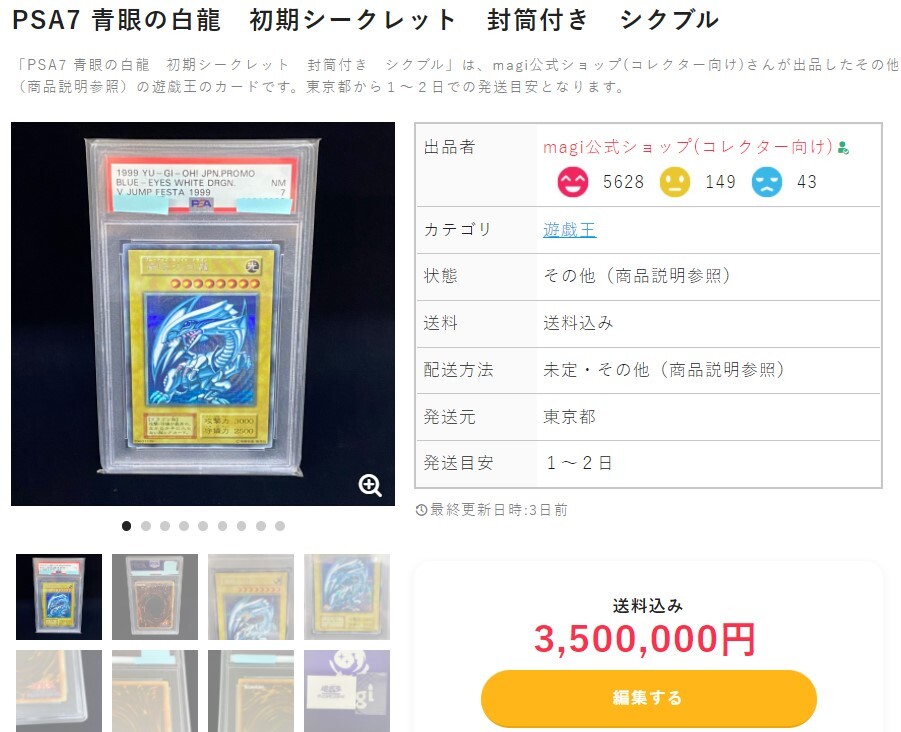The image size is (901, 732).
Task: Open the third thumbnail showing card top close-up
Action: point(251,597)
